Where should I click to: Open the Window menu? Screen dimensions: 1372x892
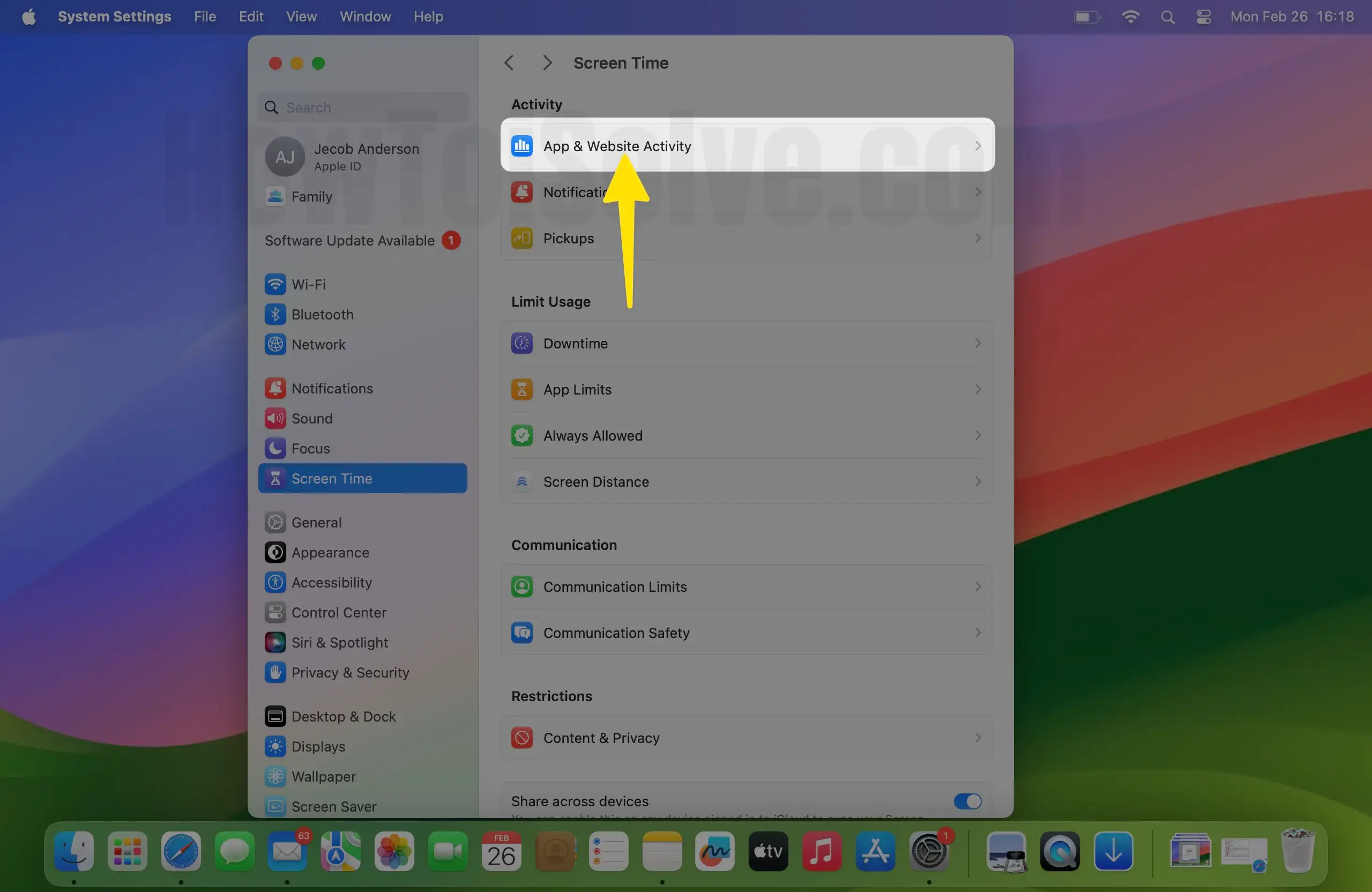point(364,16)
